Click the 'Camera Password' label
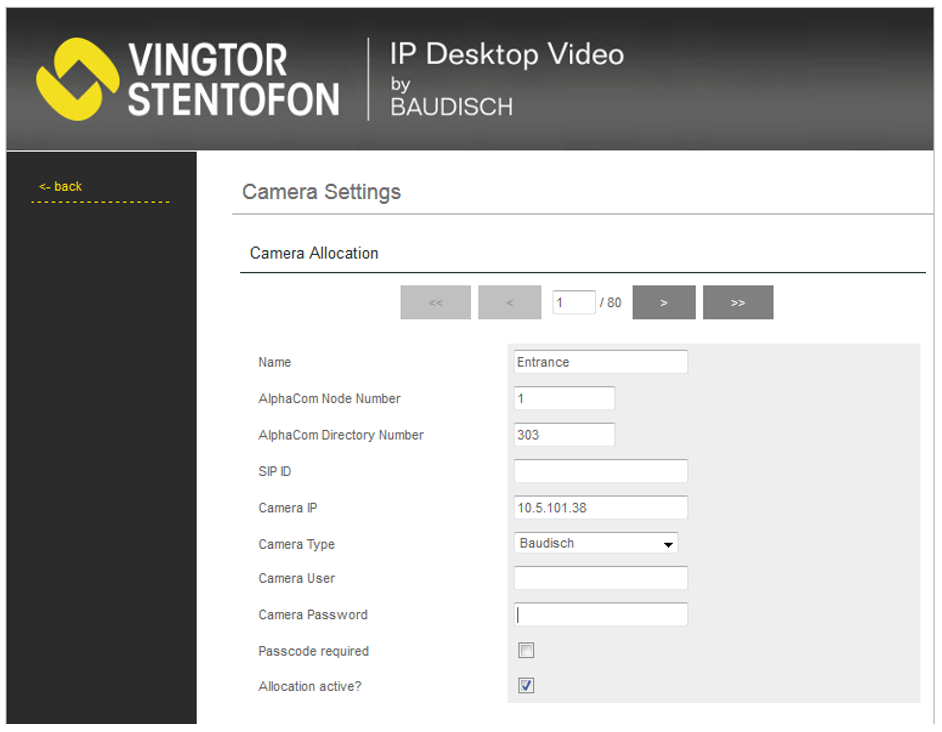 (313, 615)
